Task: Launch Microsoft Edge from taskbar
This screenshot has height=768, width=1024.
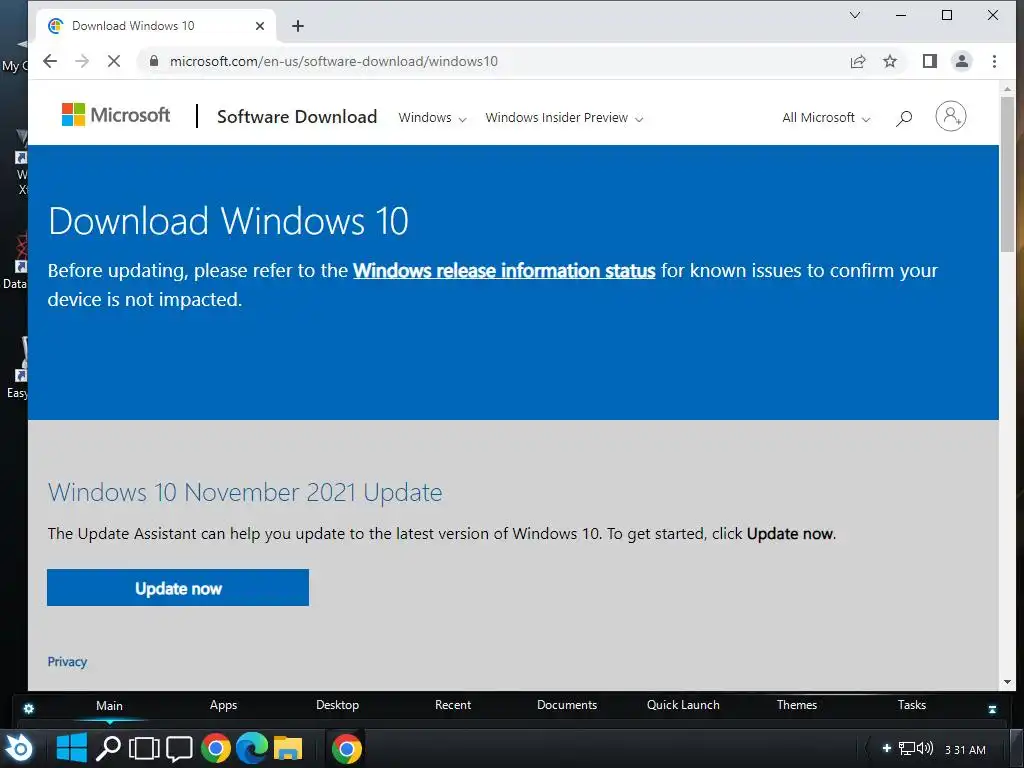Action: click(252, 748)
